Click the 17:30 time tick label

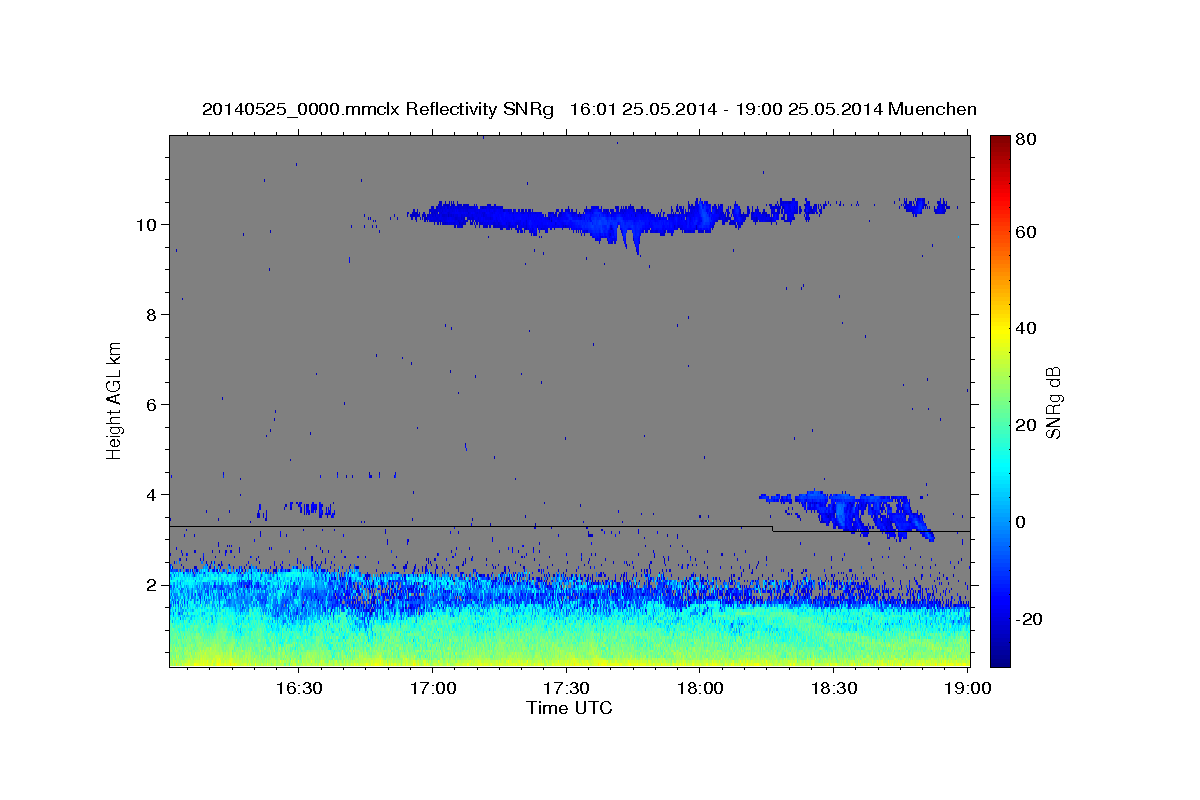[566, 688]
